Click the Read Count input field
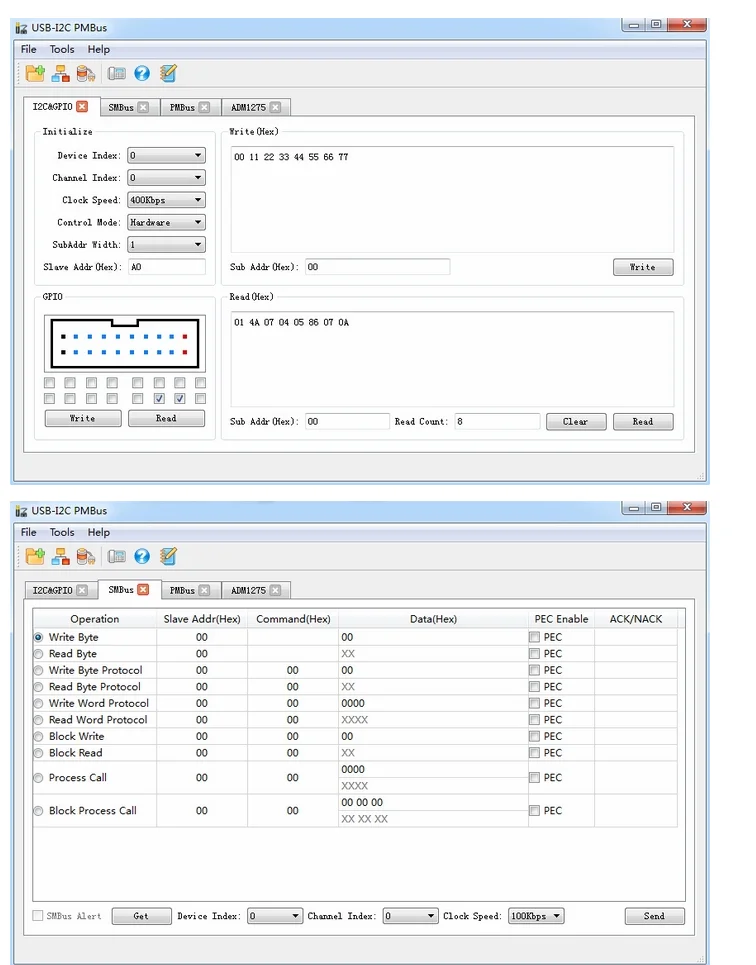 point(497,422)
